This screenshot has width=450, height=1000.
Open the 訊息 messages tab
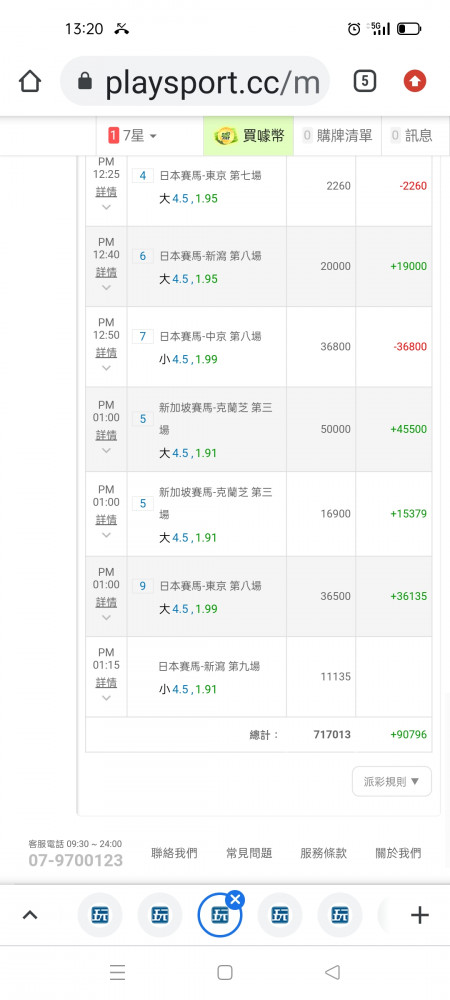click(x=412, y=135)
